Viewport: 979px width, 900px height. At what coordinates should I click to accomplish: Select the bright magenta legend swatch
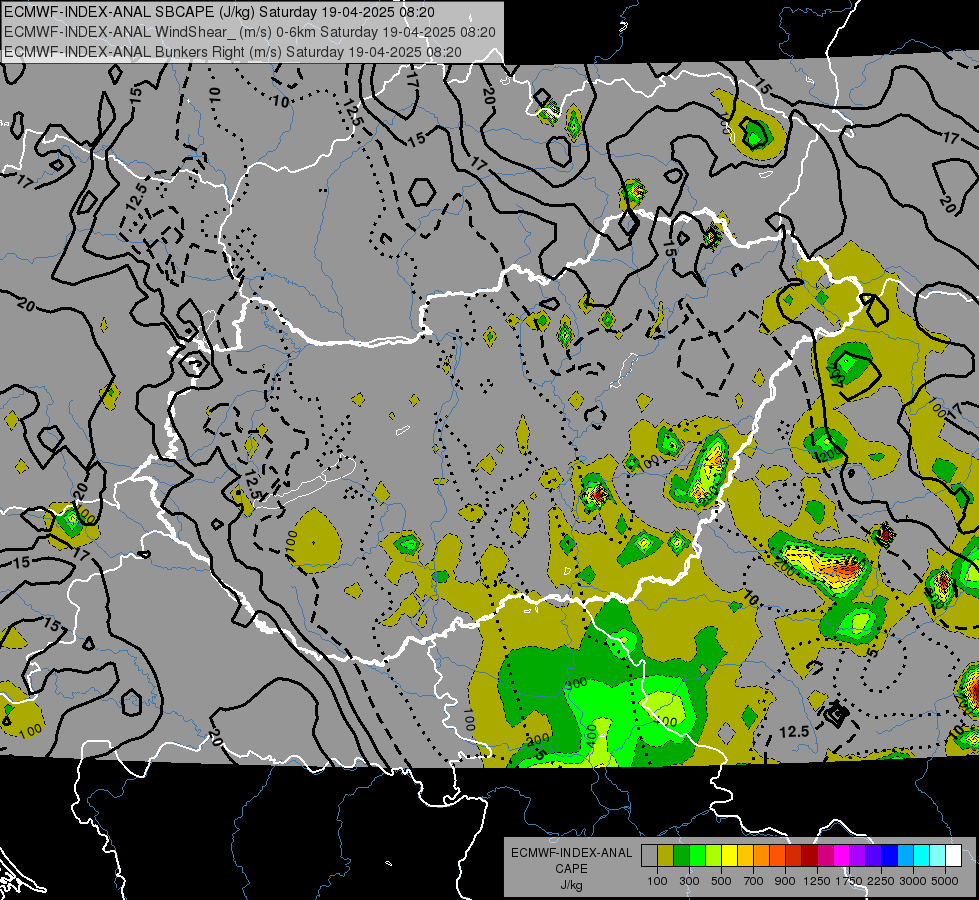pos(842,856)
